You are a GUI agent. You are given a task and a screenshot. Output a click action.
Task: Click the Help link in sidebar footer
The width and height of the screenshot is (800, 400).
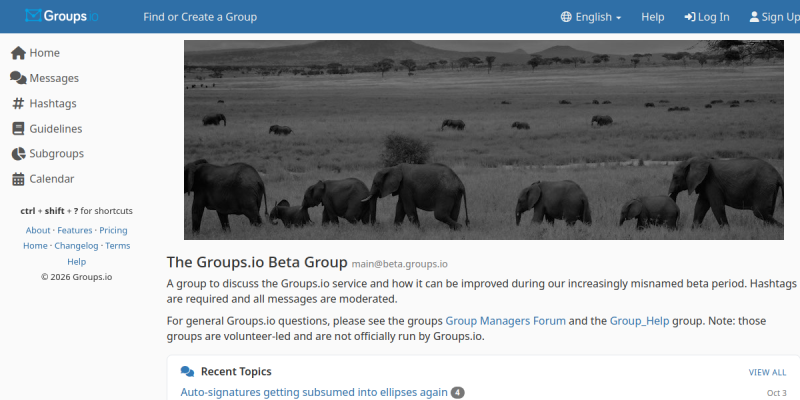tap(77, 262)
